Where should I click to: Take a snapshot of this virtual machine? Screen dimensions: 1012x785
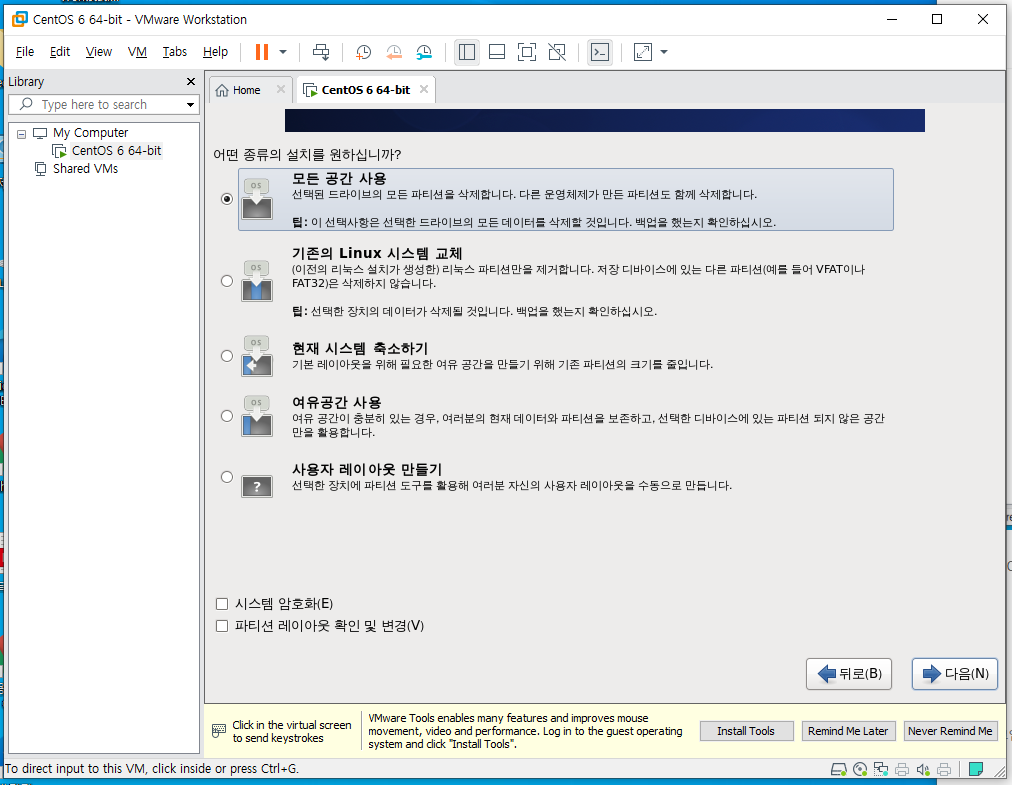(363, 52)
